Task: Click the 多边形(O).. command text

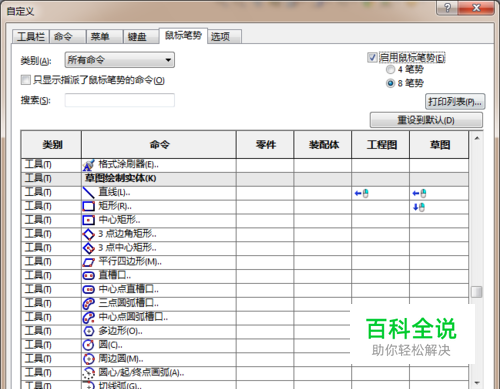Action: (x=120, y=331)
